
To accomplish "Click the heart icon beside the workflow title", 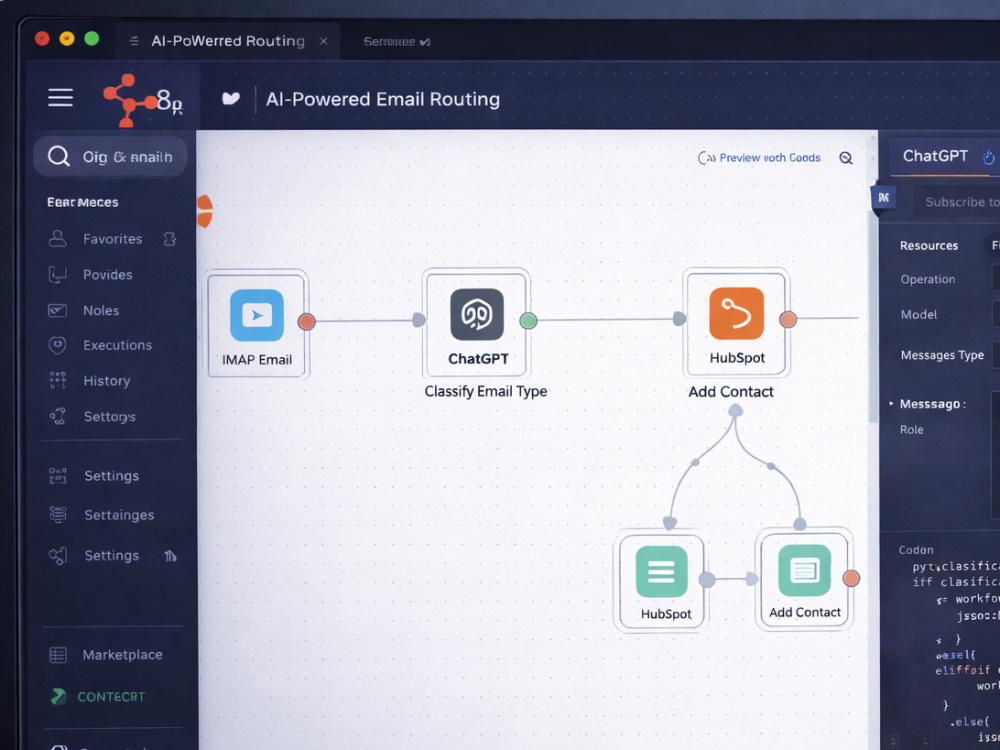I will point(231,98).
